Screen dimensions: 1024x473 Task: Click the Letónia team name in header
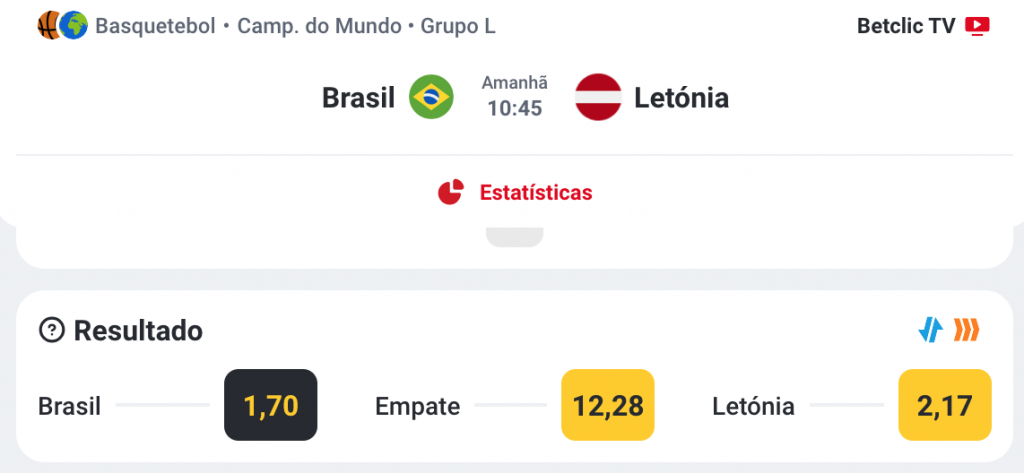[681, 98]
